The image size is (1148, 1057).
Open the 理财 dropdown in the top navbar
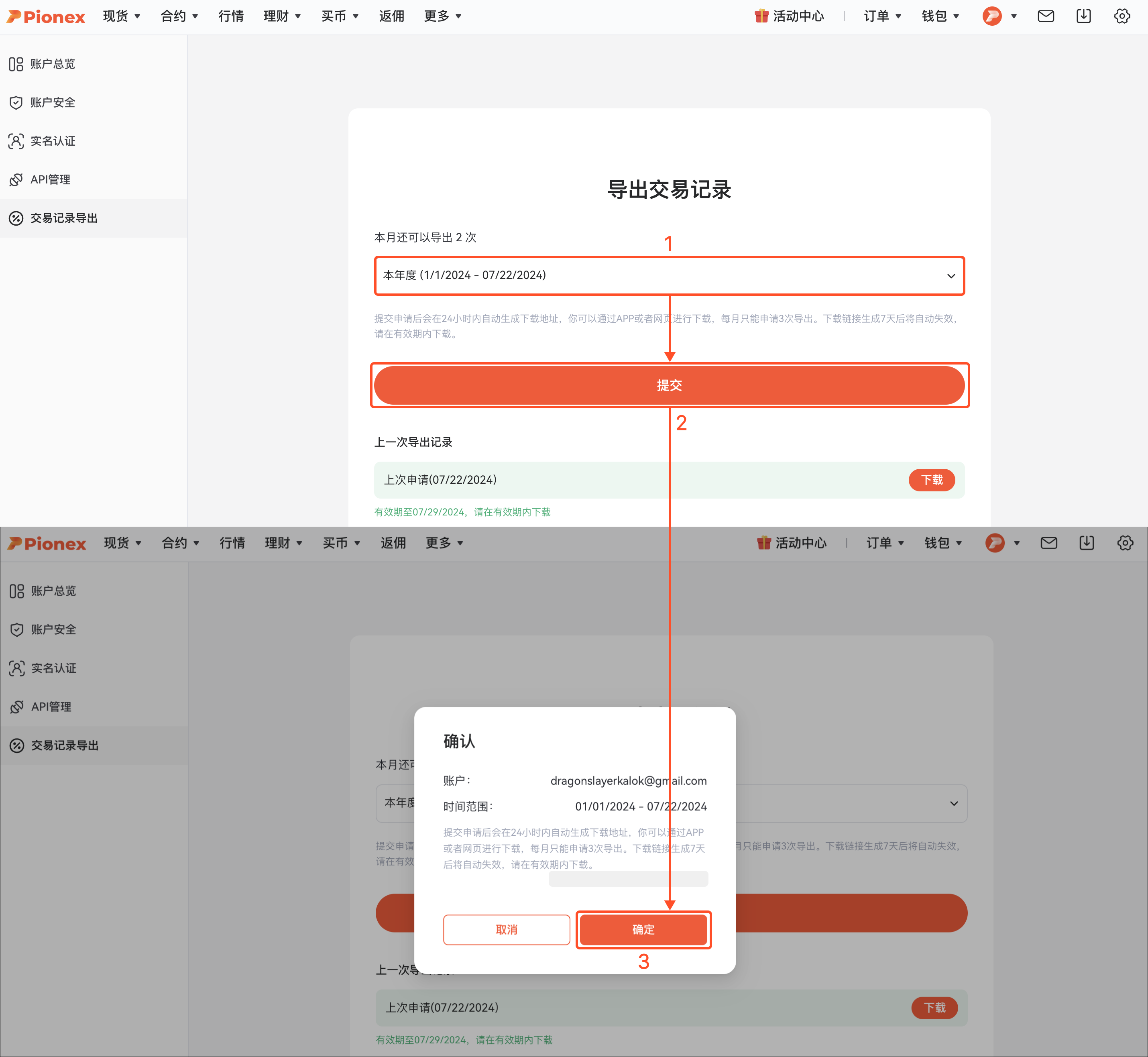click(x=282, y=16)
